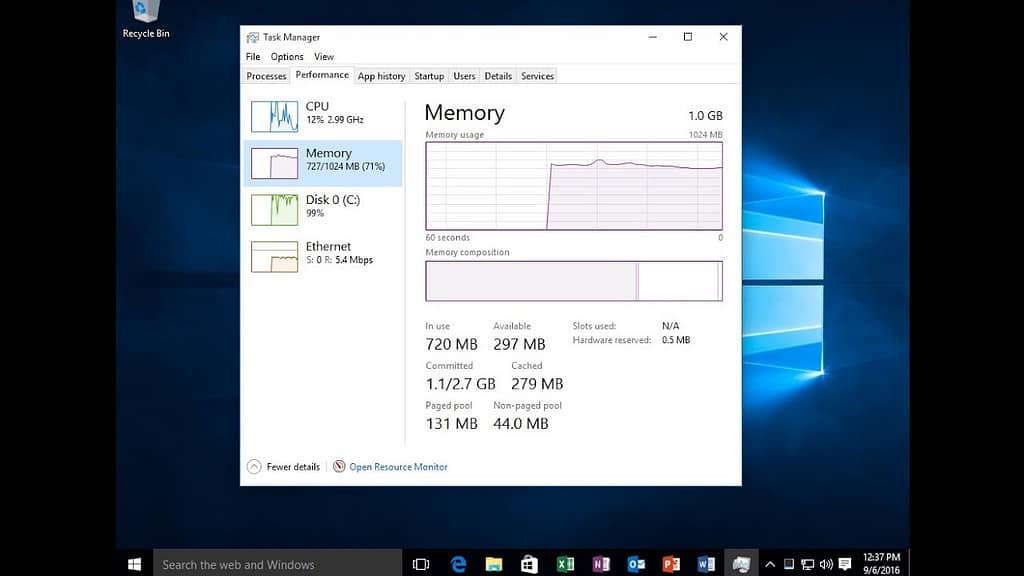Open the Windows Store from the taskbar
This screenshot has height=576, width=1024.
tap(528, 564)
